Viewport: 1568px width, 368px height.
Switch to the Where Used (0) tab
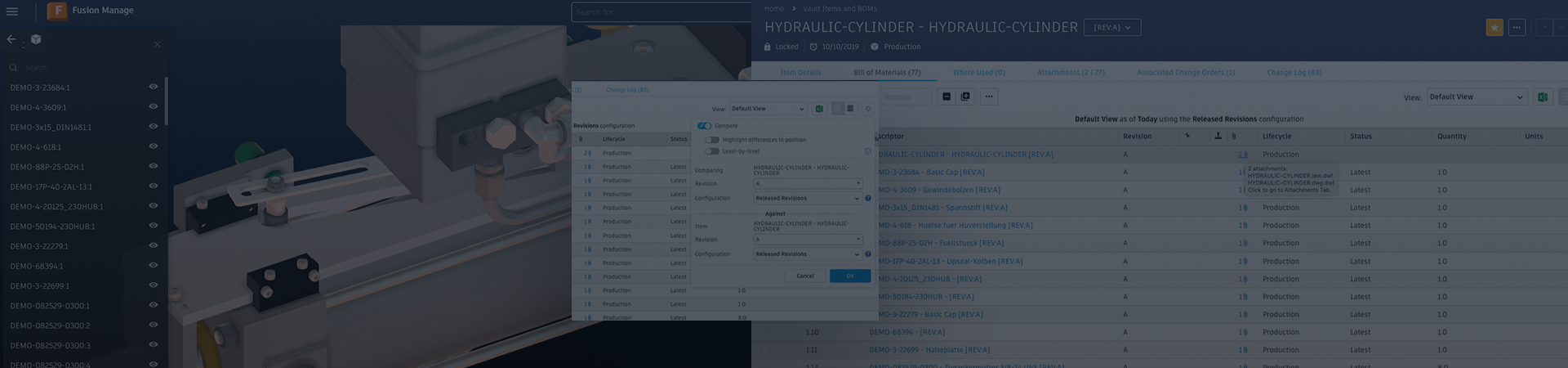tap(978, 73)
